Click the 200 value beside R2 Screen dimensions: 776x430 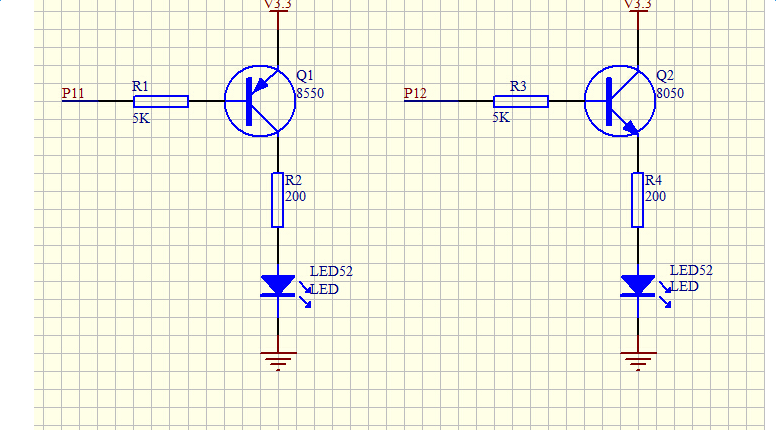(295, 196)
